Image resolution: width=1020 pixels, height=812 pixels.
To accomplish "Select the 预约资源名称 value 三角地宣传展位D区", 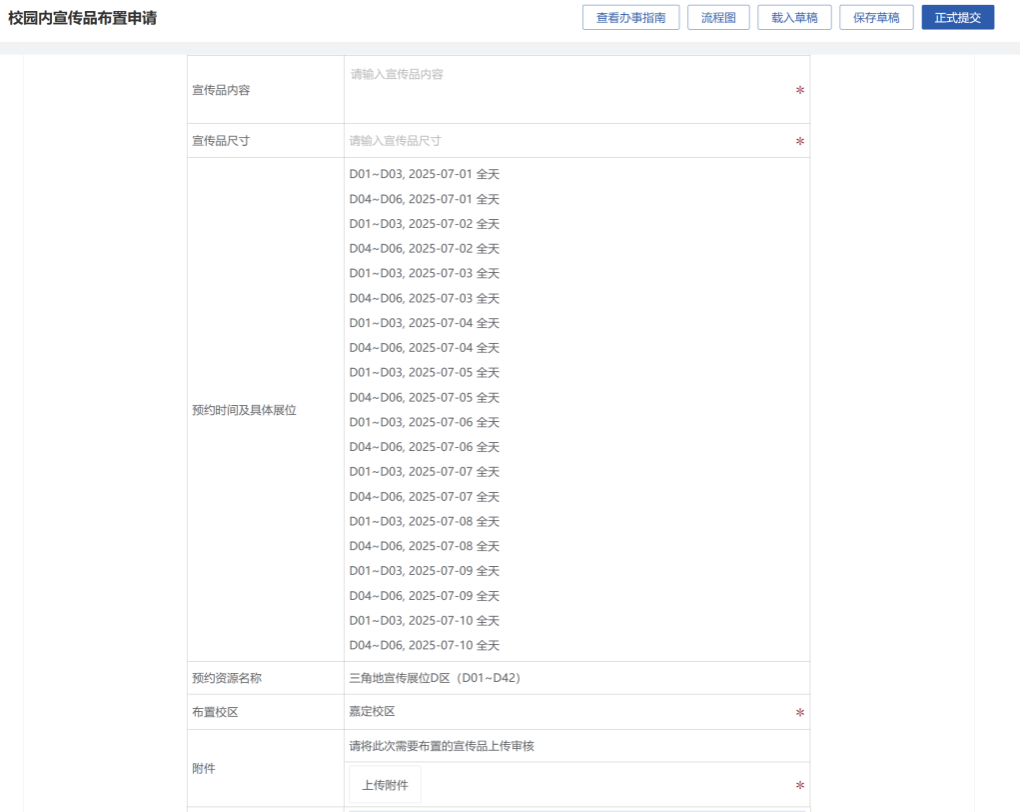I will pos(435,678).
